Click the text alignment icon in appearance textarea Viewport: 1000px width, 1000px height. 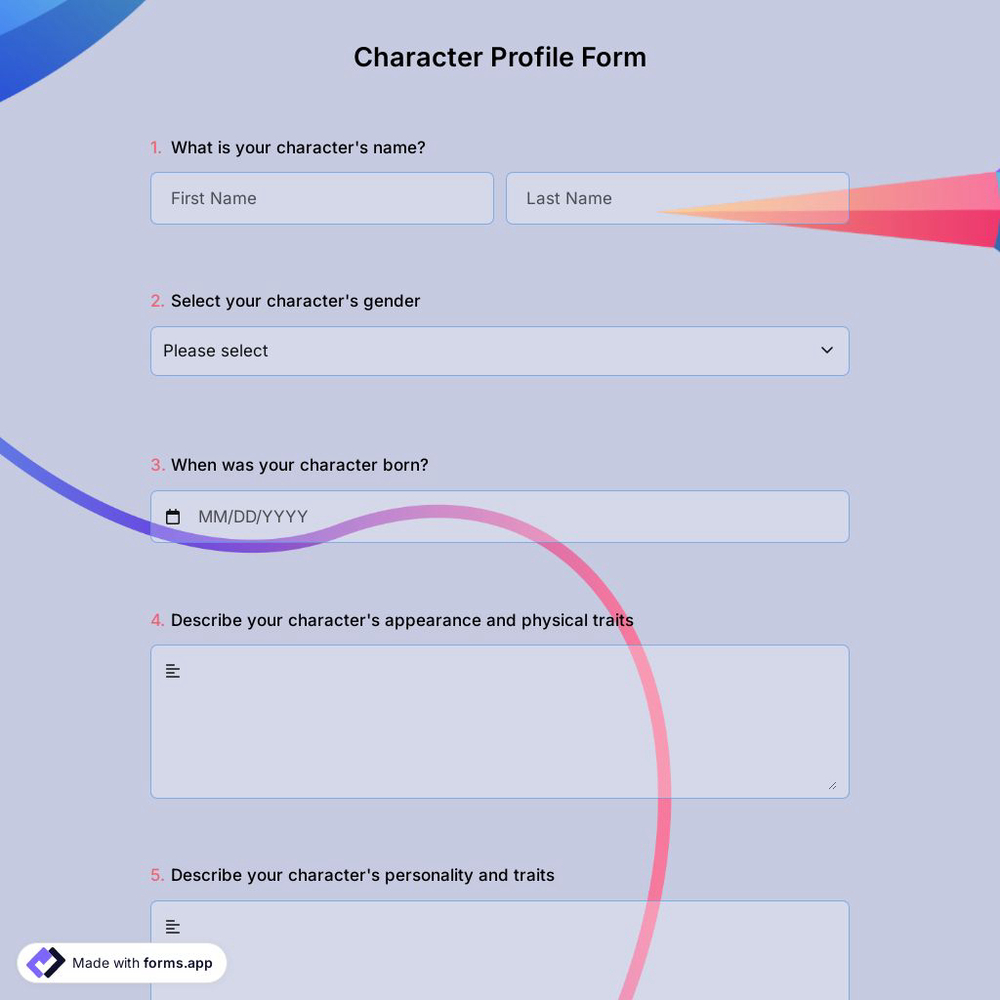tap(172, 670)
